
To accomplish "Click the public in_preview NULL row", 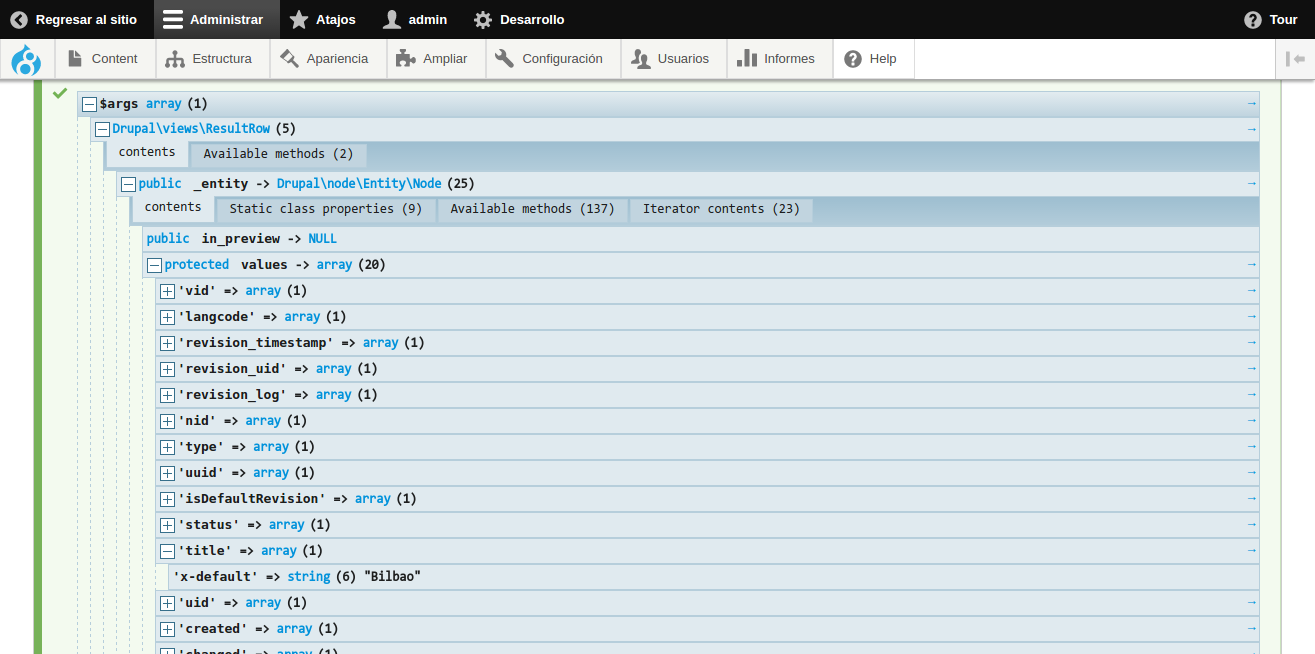I will pyautogui.click(x=701, y=239).
